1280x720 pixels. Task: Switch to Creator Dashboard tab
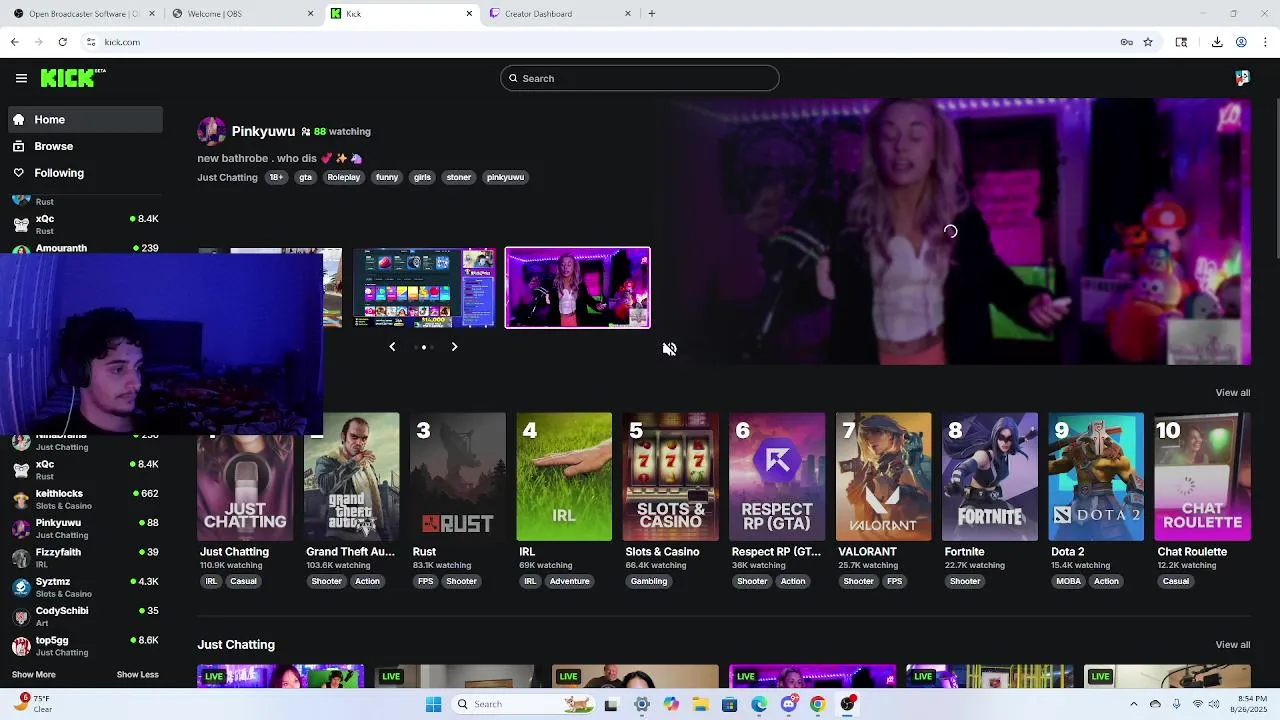point(561,14)
